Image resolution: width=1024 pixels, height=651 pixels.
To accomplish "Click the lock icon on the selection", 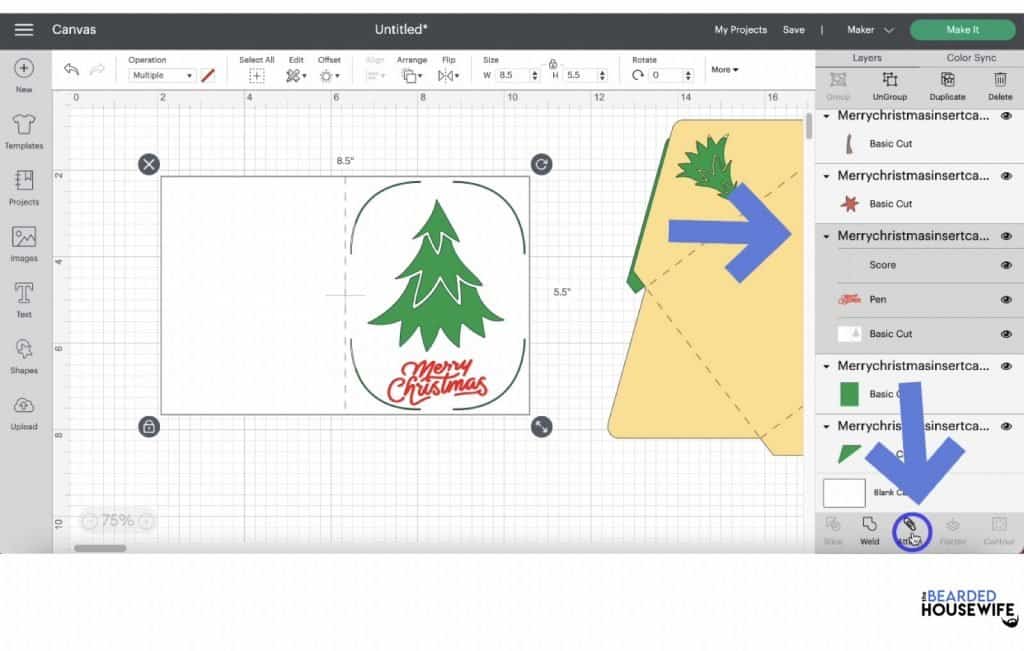I will tap(148, 426).
